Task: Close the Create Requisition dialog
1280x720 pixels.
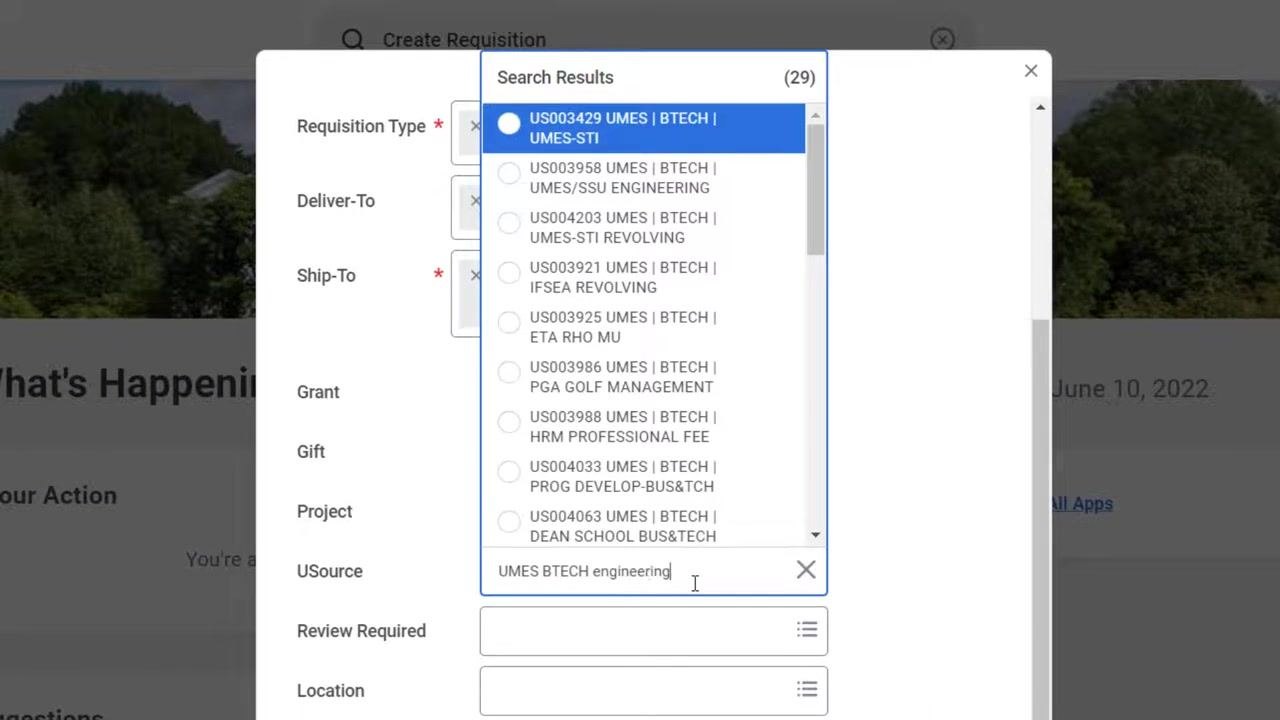Action: click(1031, 71)
